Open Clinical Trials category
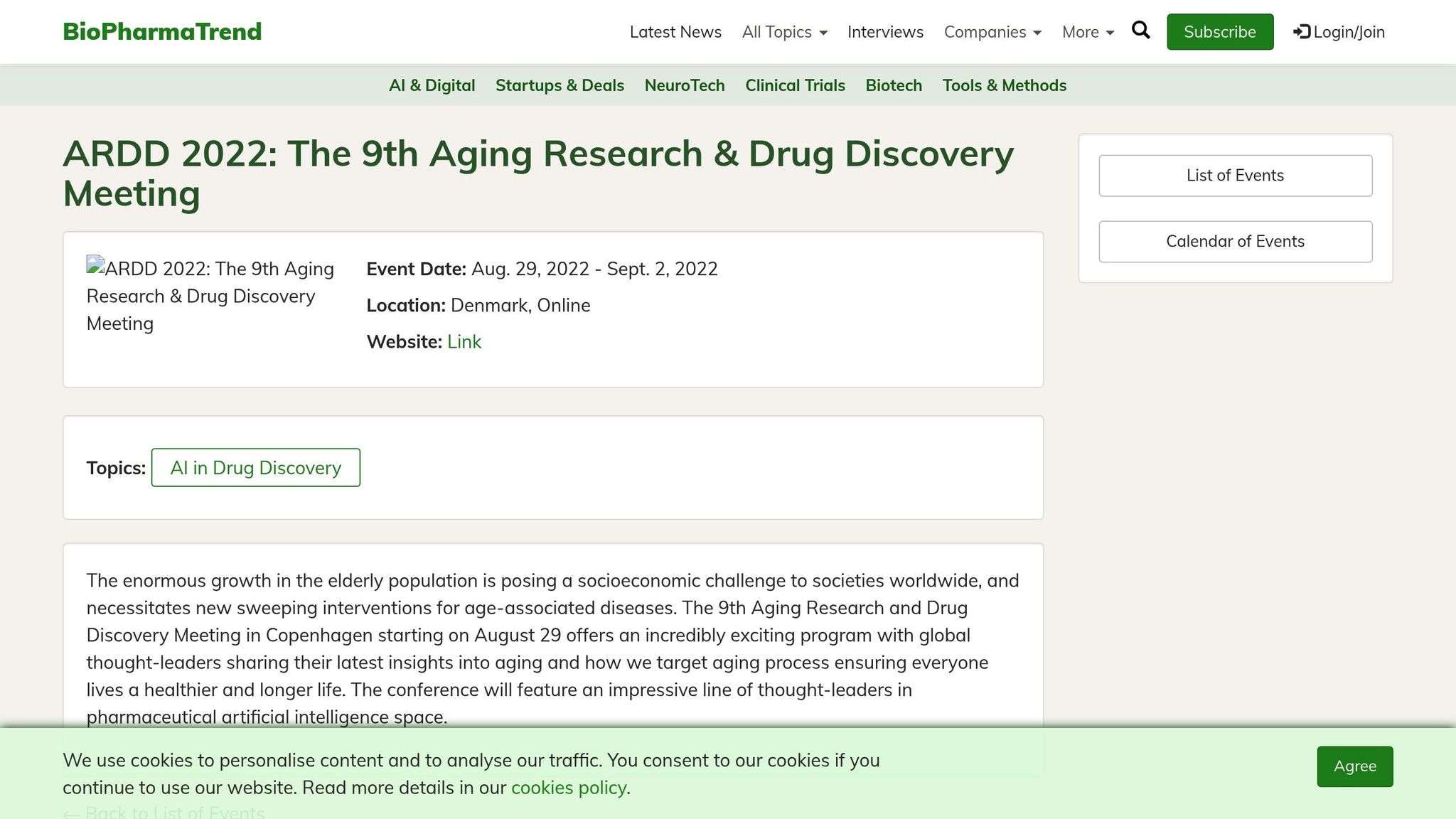The height and width of the screenshot is (819, 1456). pos(795,85)
